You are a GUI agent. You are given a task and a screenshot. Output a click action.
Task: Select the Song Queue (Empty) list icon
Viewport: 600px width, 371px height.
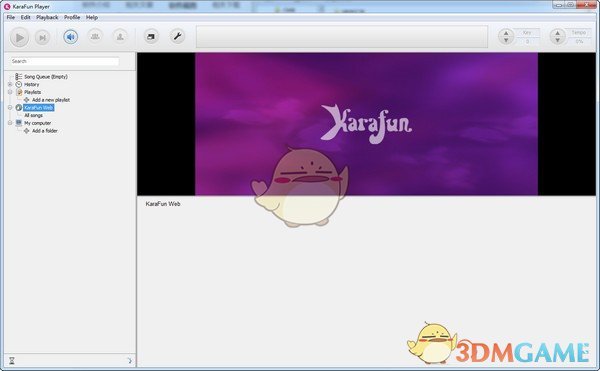tap(18, 76)
